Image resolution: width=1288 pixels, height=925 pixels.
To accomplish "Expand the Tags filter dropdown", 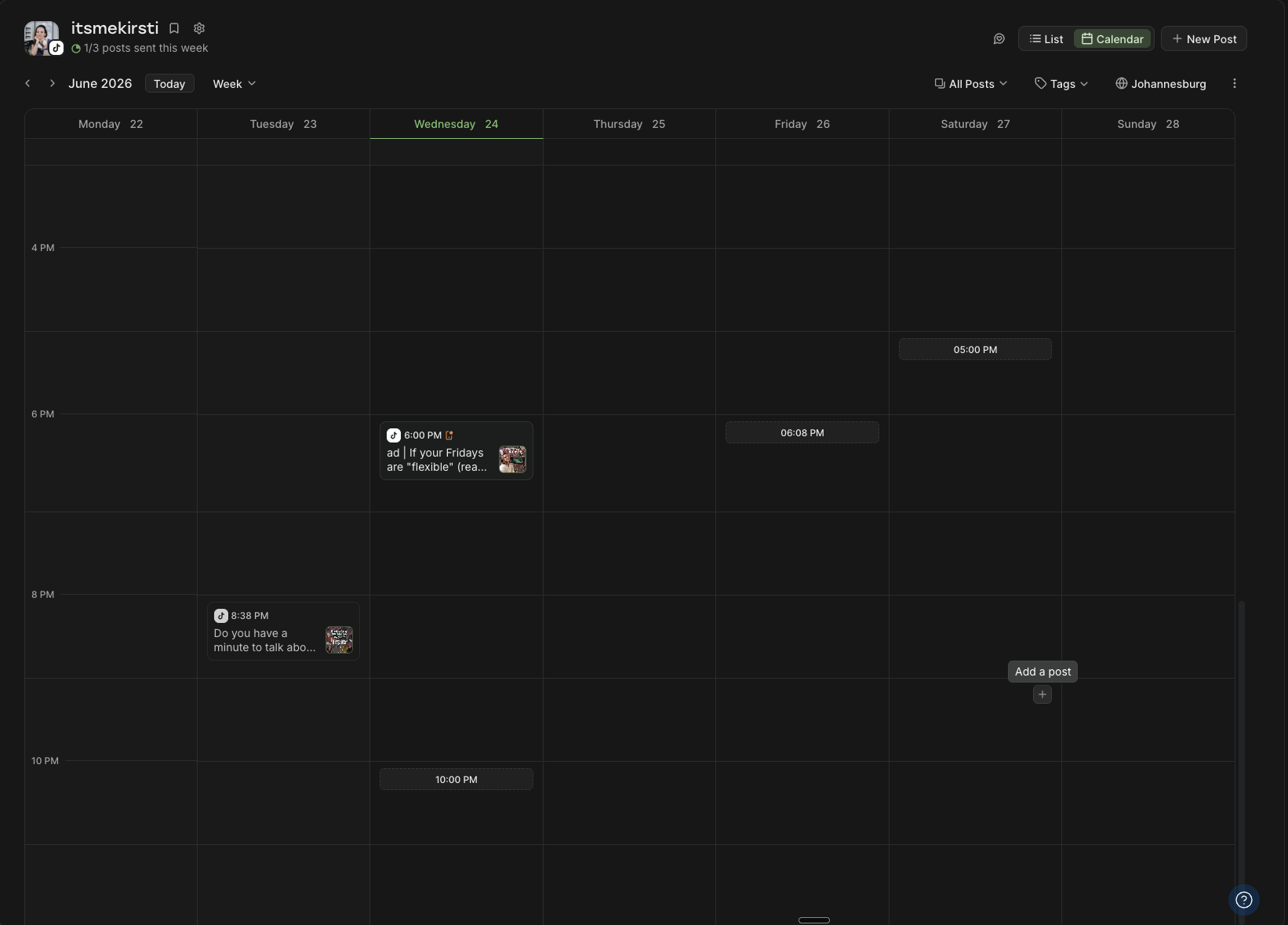I will [x=1061, y=84].
